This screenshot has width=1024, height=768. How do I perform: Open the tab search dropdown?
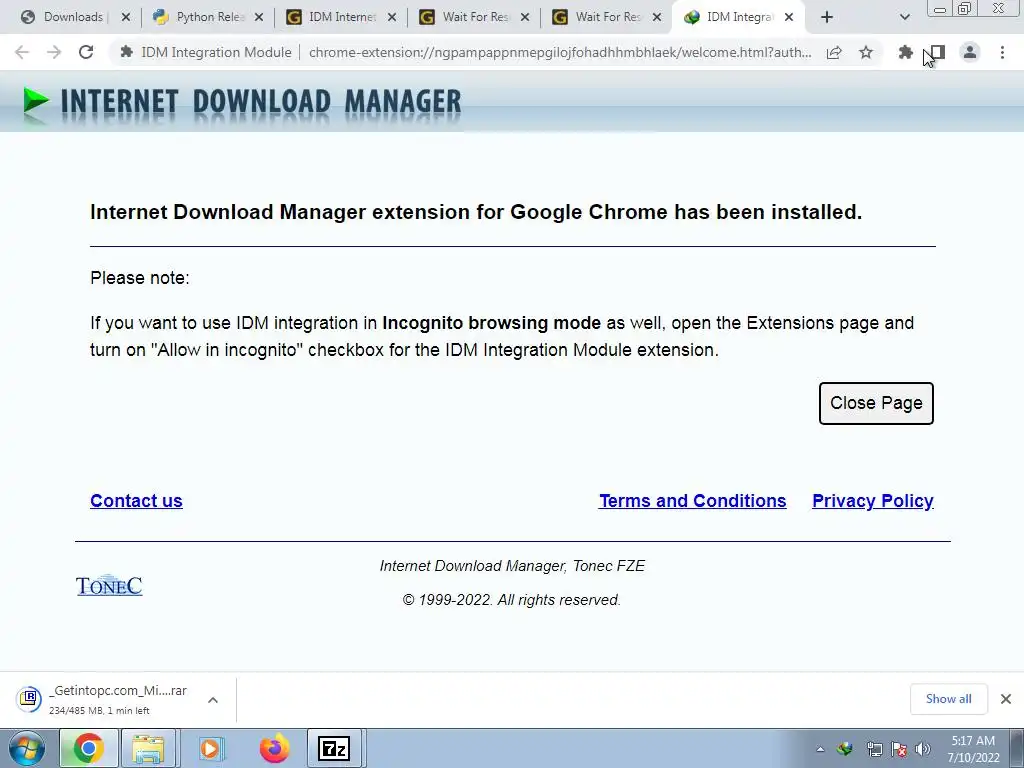904,17
